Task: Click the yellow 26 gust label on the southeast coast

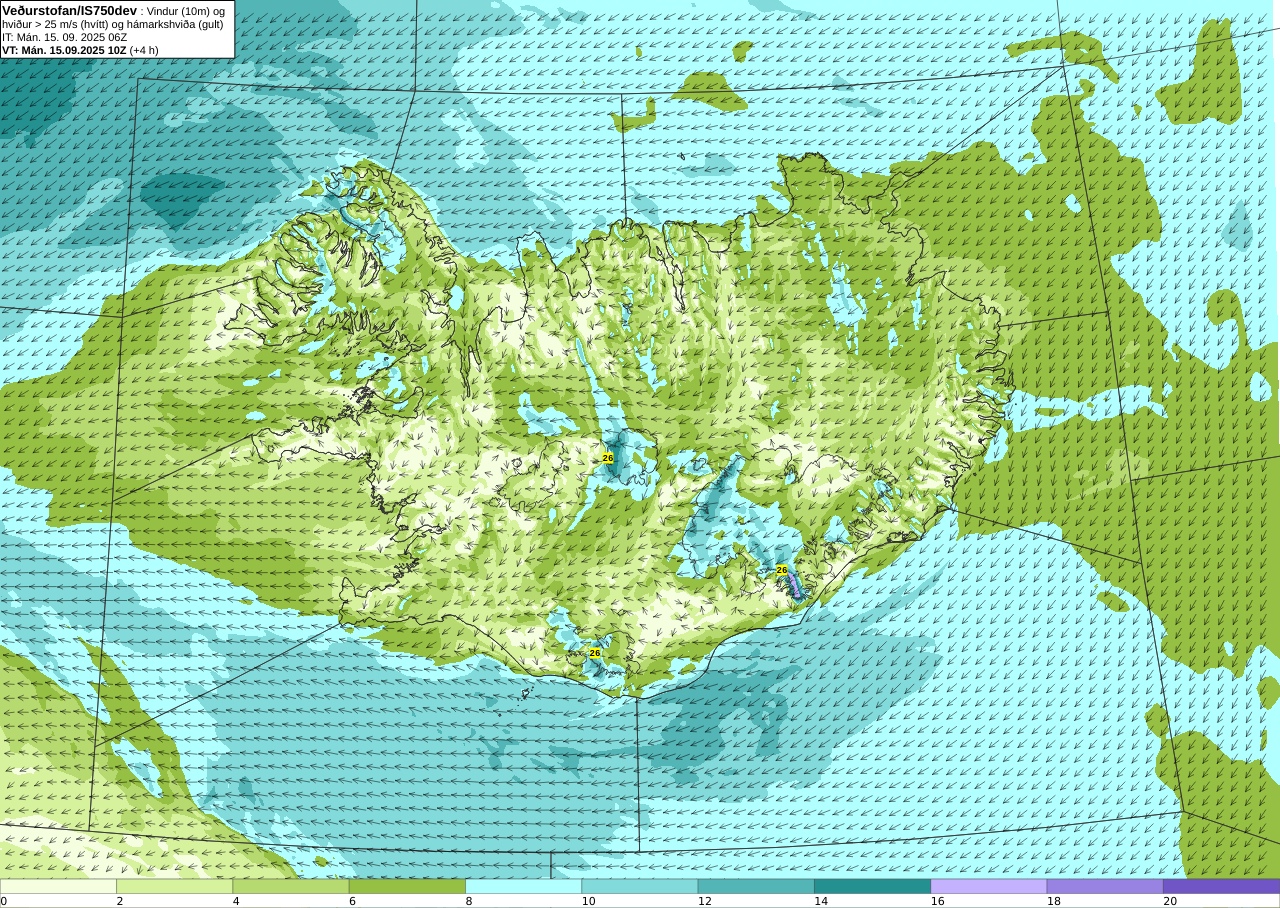Action: (782, 570)
